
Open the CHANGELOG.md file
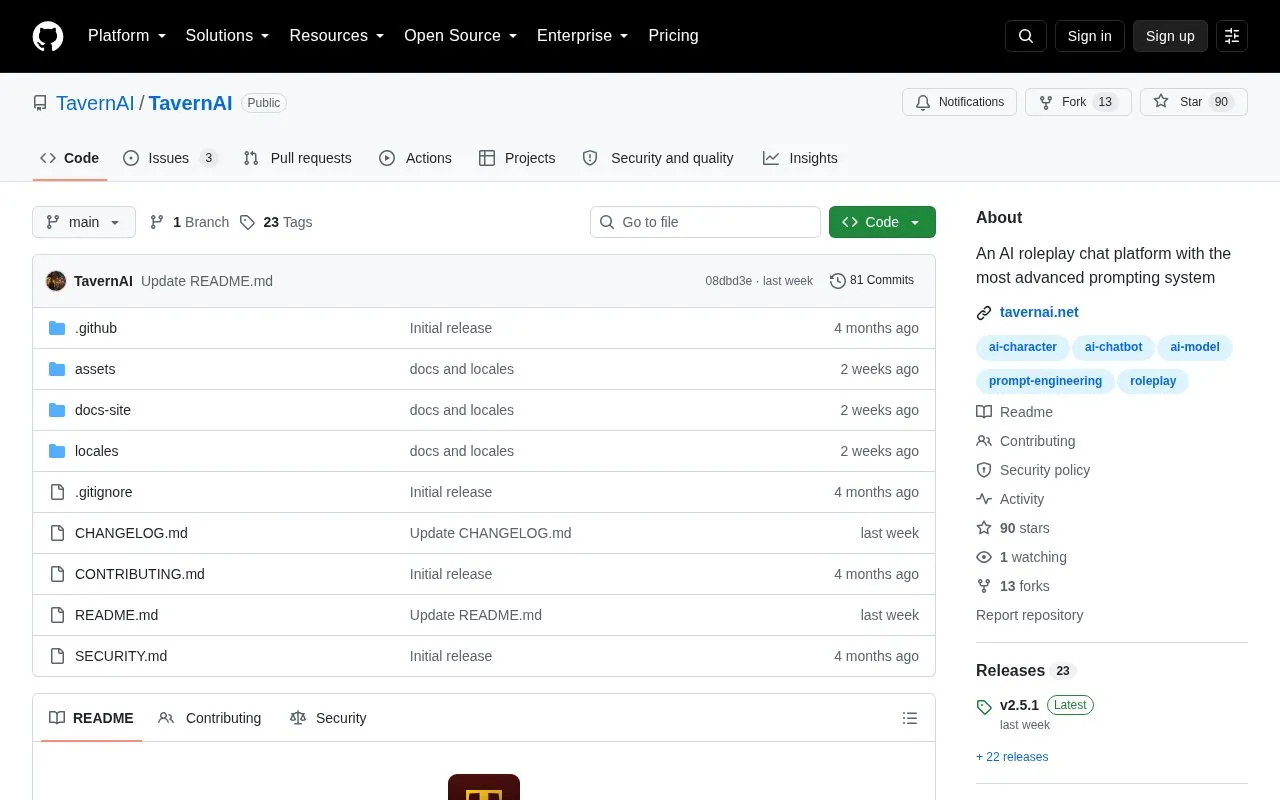[x=131, y=533]
